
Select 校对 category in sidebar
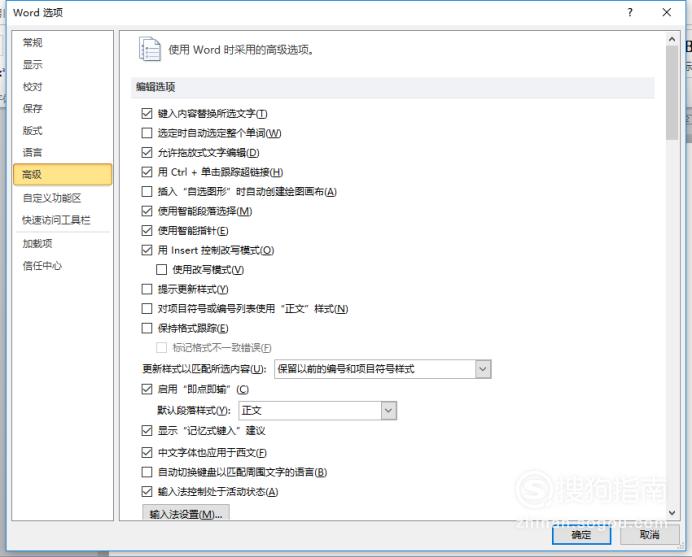pyautogui.click(x=62, y=87)
